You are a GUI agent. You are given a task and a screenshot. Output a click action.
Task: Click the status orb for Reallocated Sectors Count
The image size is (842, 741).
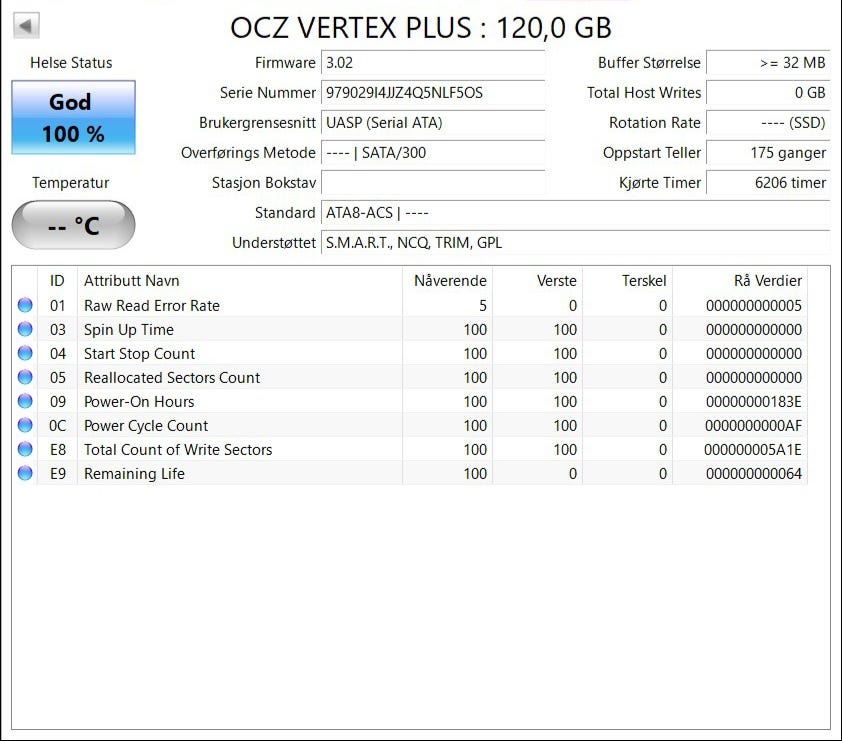[x=25, y=377]
